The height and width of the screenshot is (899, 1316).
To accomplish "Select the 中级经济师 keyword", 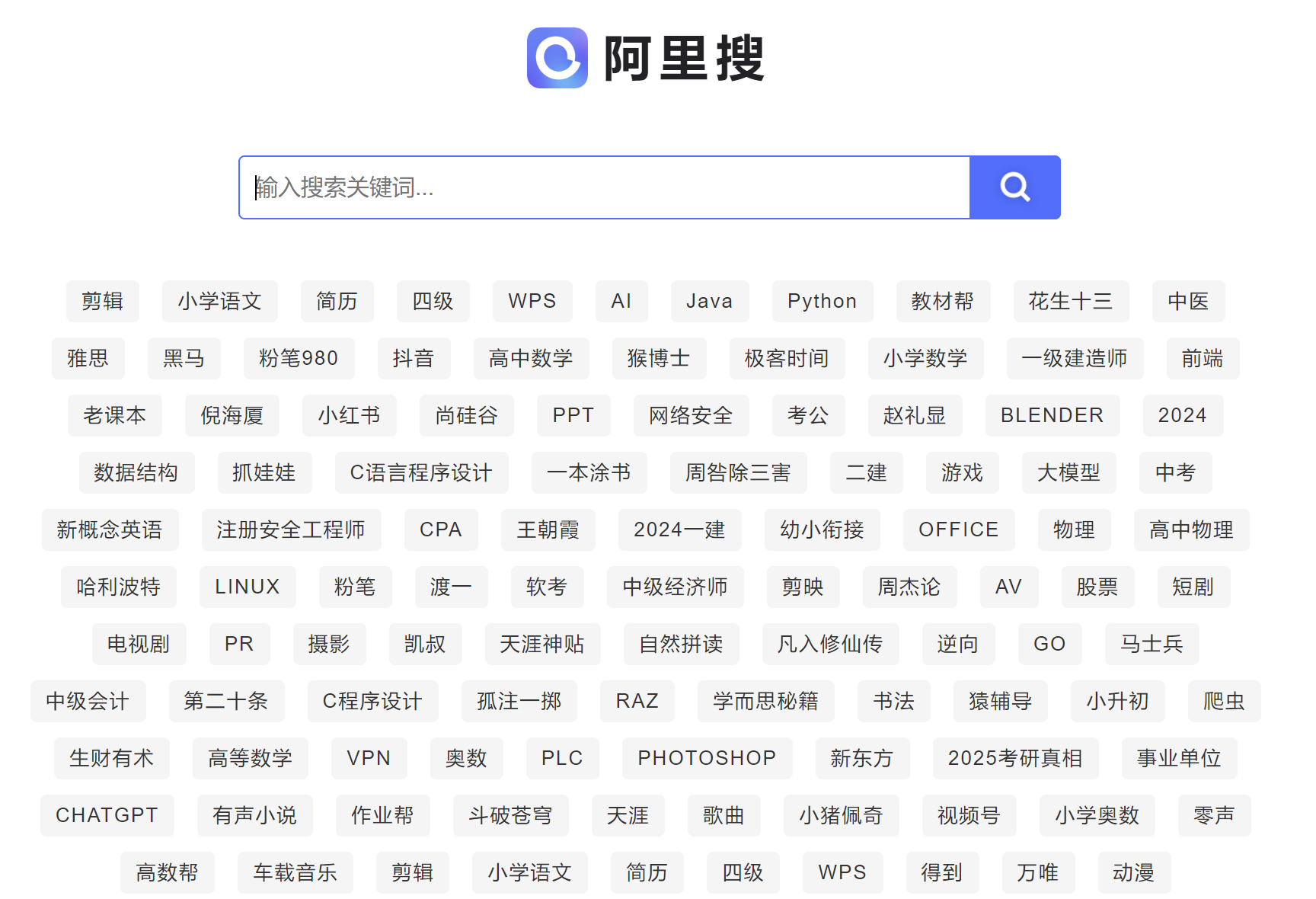I will point(676,587).
